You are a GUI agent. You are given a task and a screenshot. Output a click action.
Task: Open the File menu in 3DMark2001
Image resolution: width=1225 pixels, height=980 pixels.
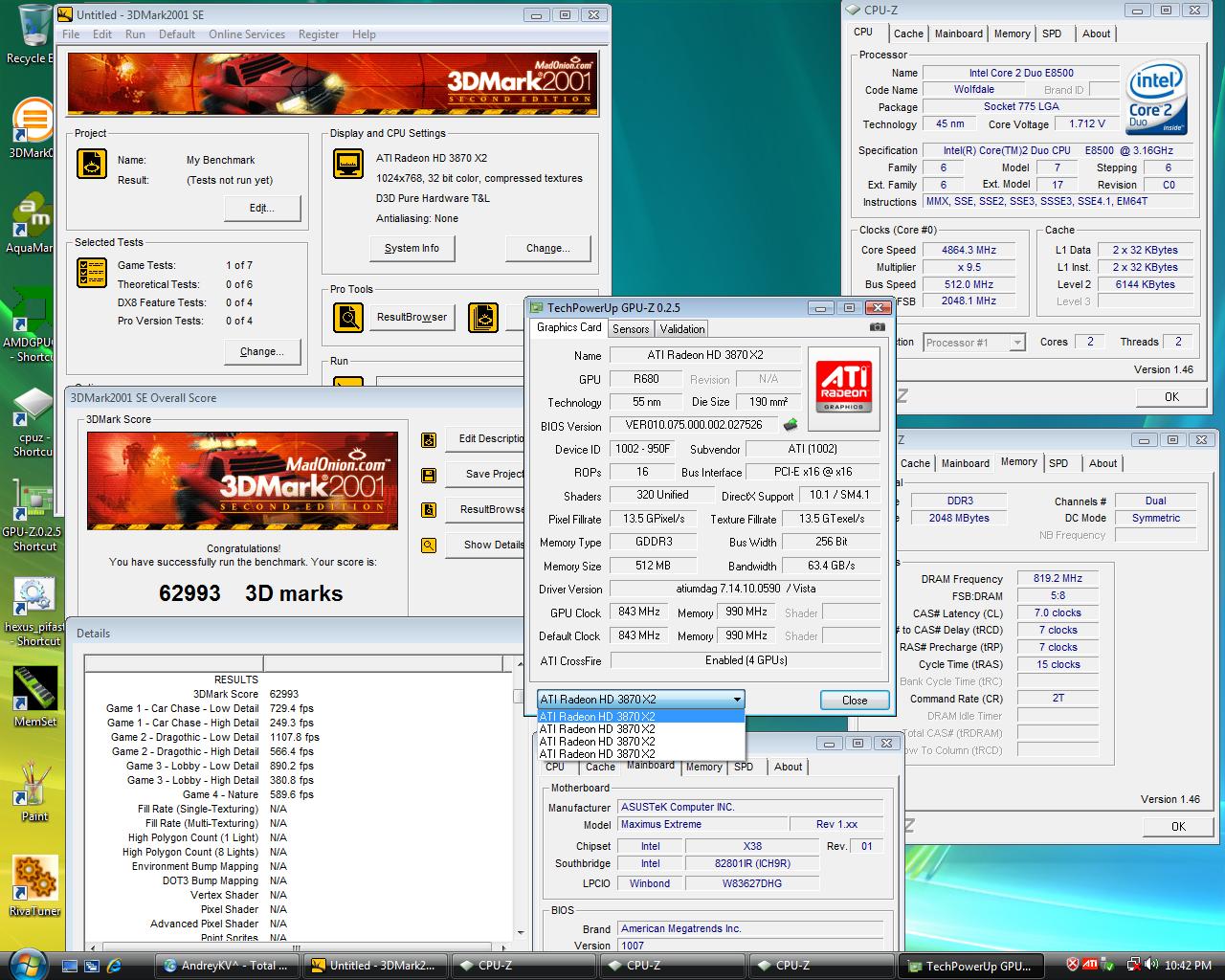(71, 34)
